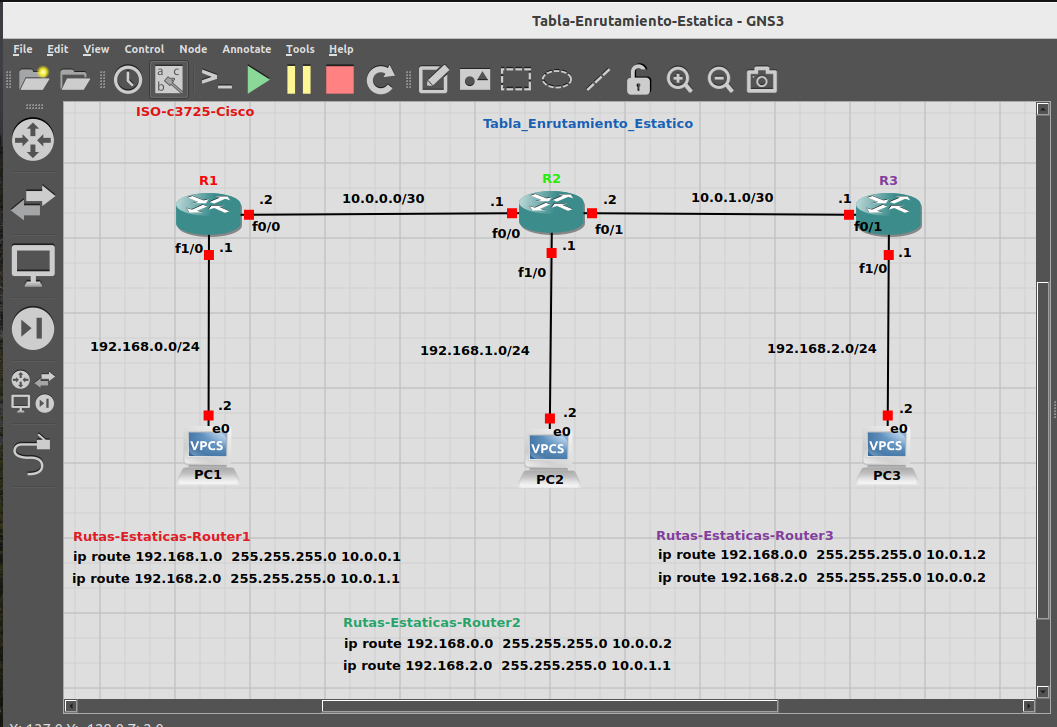Select router R3 in the topology
Screen dimensions: 1057x727
888,214
